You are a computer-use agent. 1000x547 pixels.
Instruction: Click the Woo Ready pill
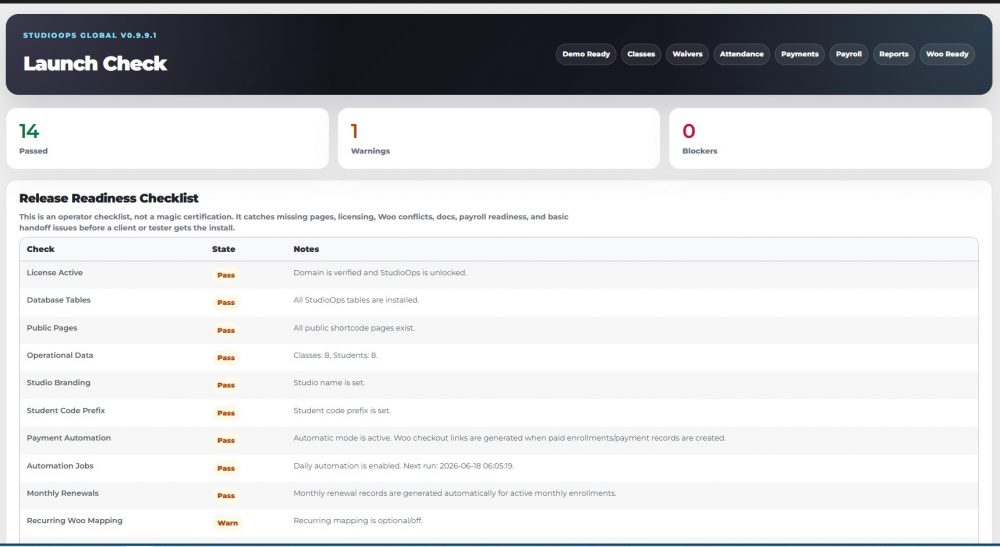click(947, 54)
